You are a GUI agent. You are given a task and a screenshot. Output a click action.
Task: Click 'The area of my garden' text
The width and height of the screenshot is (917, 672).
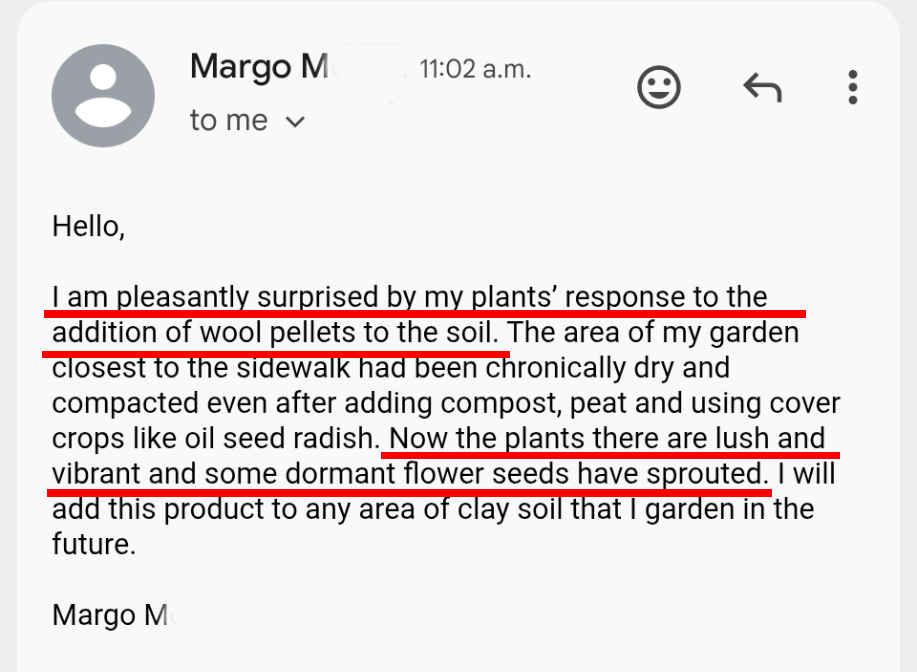click(x=653, y=332)
